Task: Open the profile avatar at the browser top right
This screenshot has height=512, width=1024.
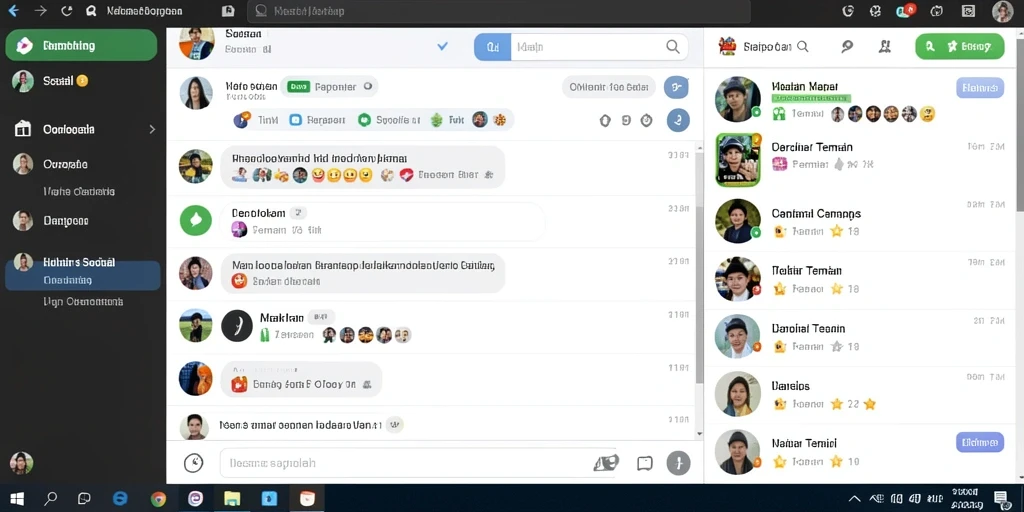Action: click(x=1002, y=11)
